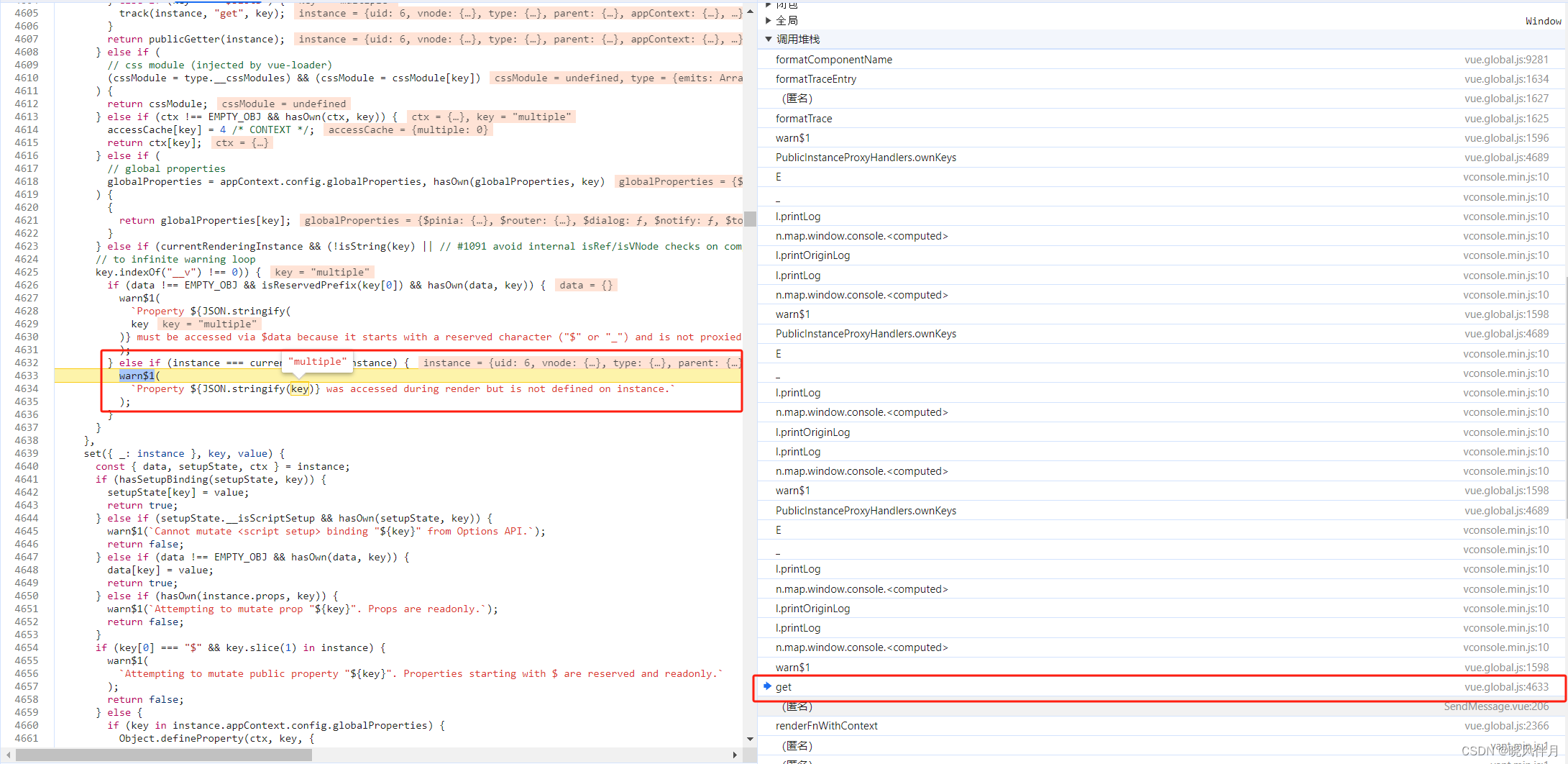Click comment '// global properties'
Image resolution: width=1568 pixels, height=764 pixels.
[x=166, y=168]
